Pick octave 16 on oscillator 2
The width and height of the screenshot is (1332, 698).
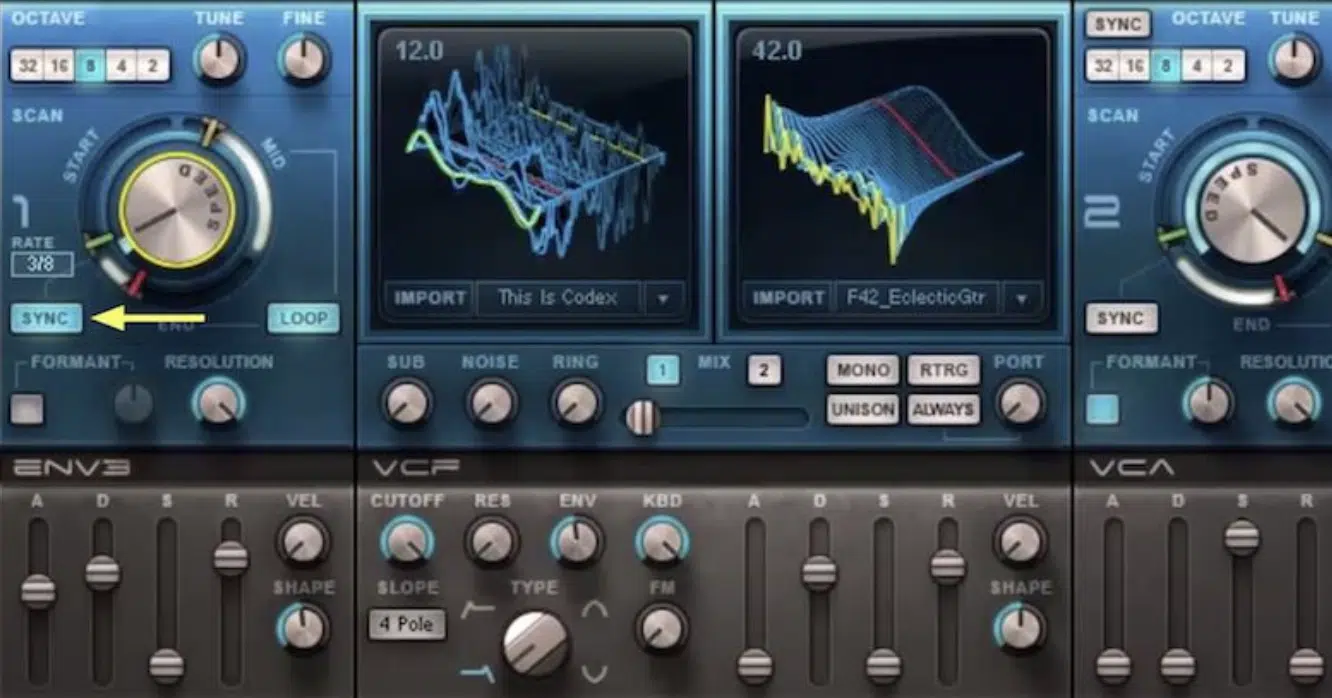[x=1134, y=67]
